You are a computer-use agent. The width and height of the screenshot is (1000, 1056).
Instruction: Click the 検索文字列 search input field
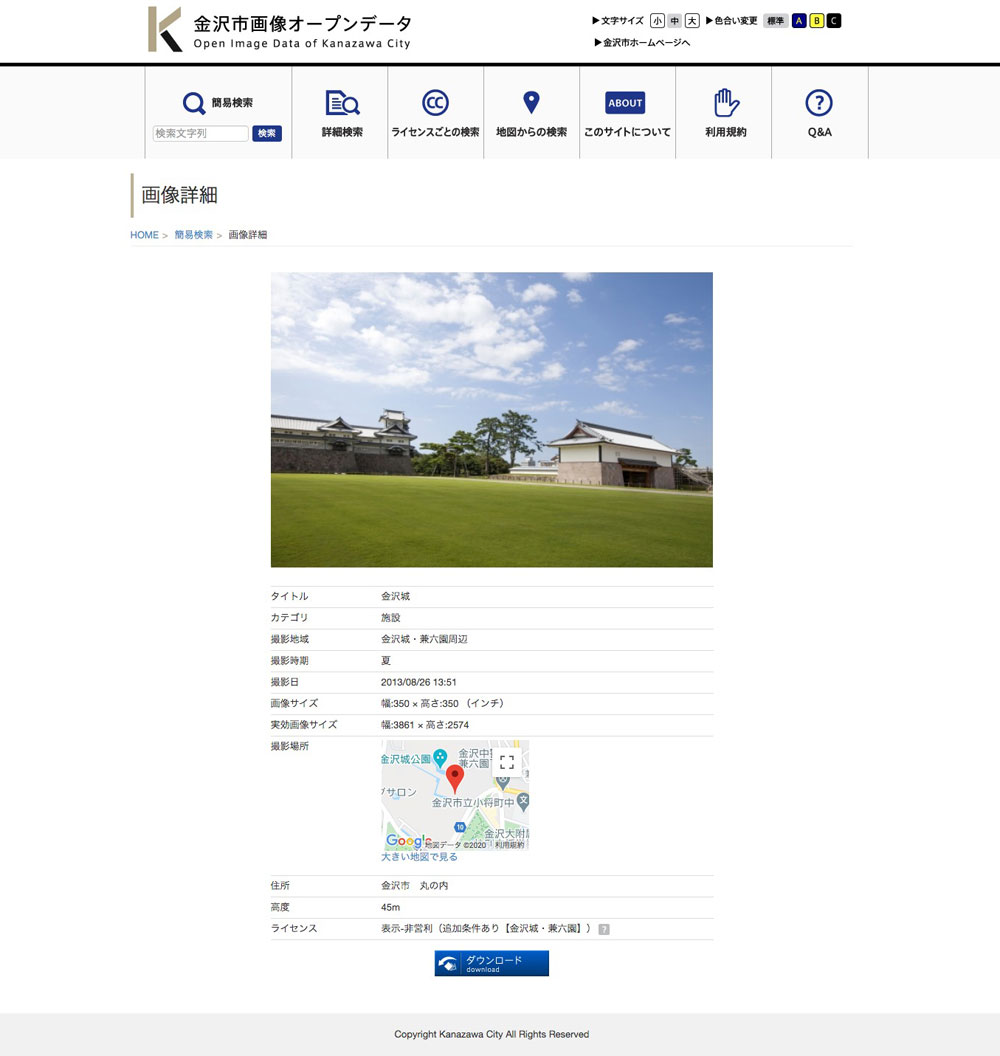tap(201, 133)
